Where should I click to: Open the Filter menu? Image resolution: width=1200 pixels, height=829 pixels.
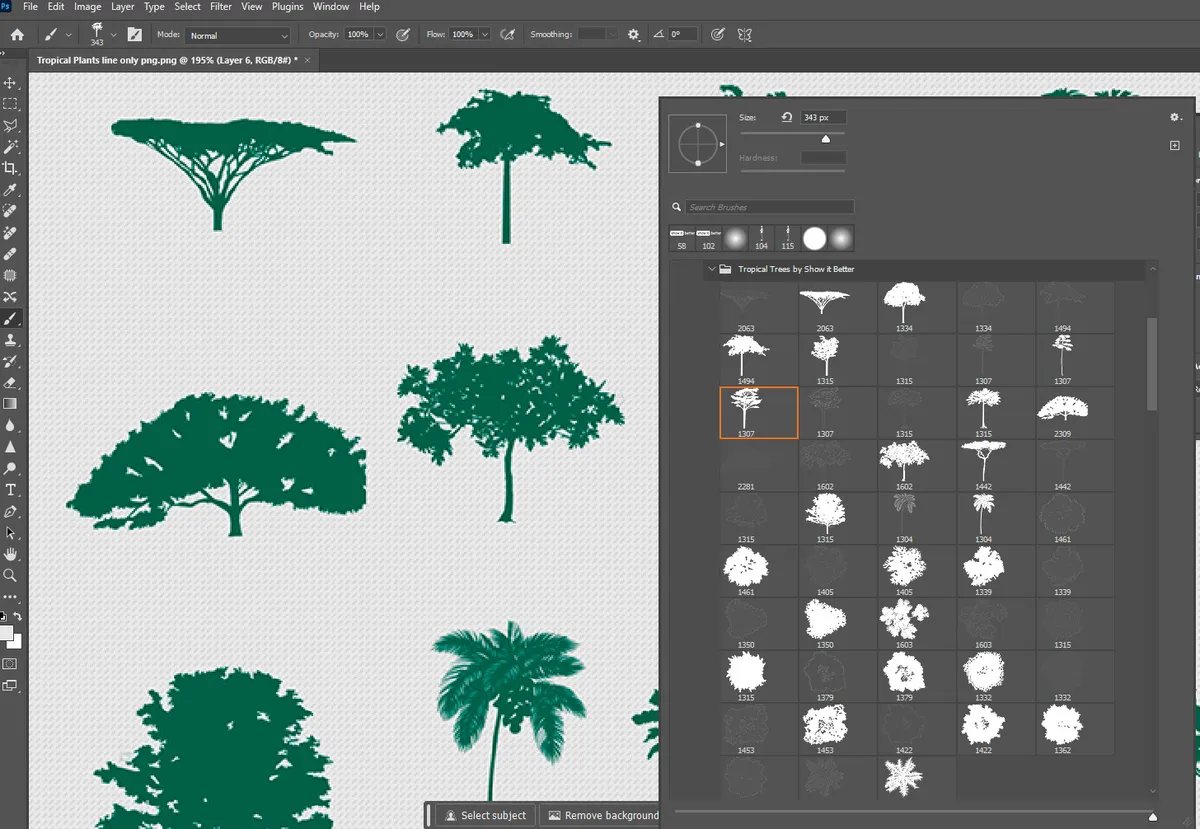click(221, 6)
